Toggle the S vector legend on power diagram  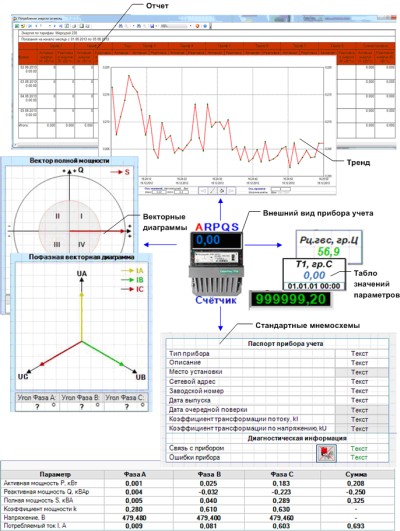coord(120,172)
